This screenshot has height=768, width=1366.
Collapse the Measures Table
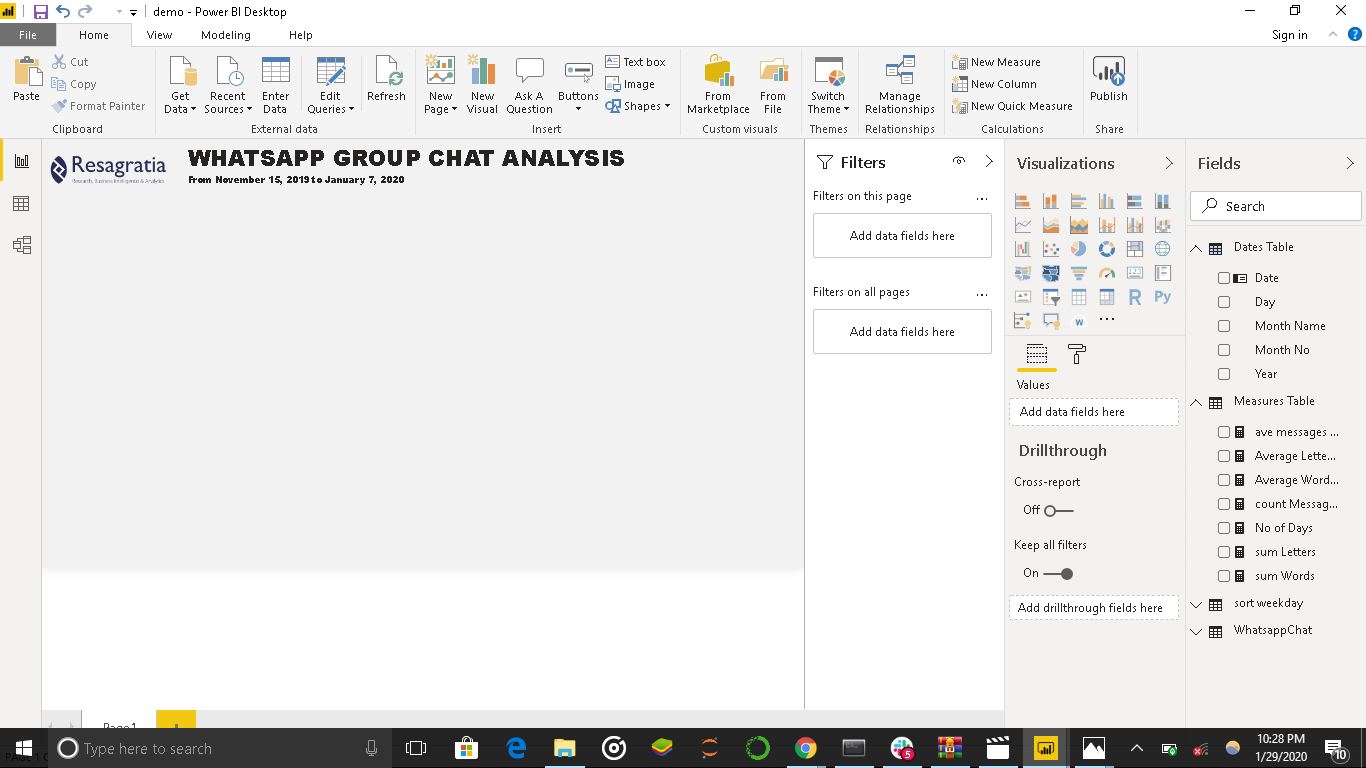(1196, 401)
